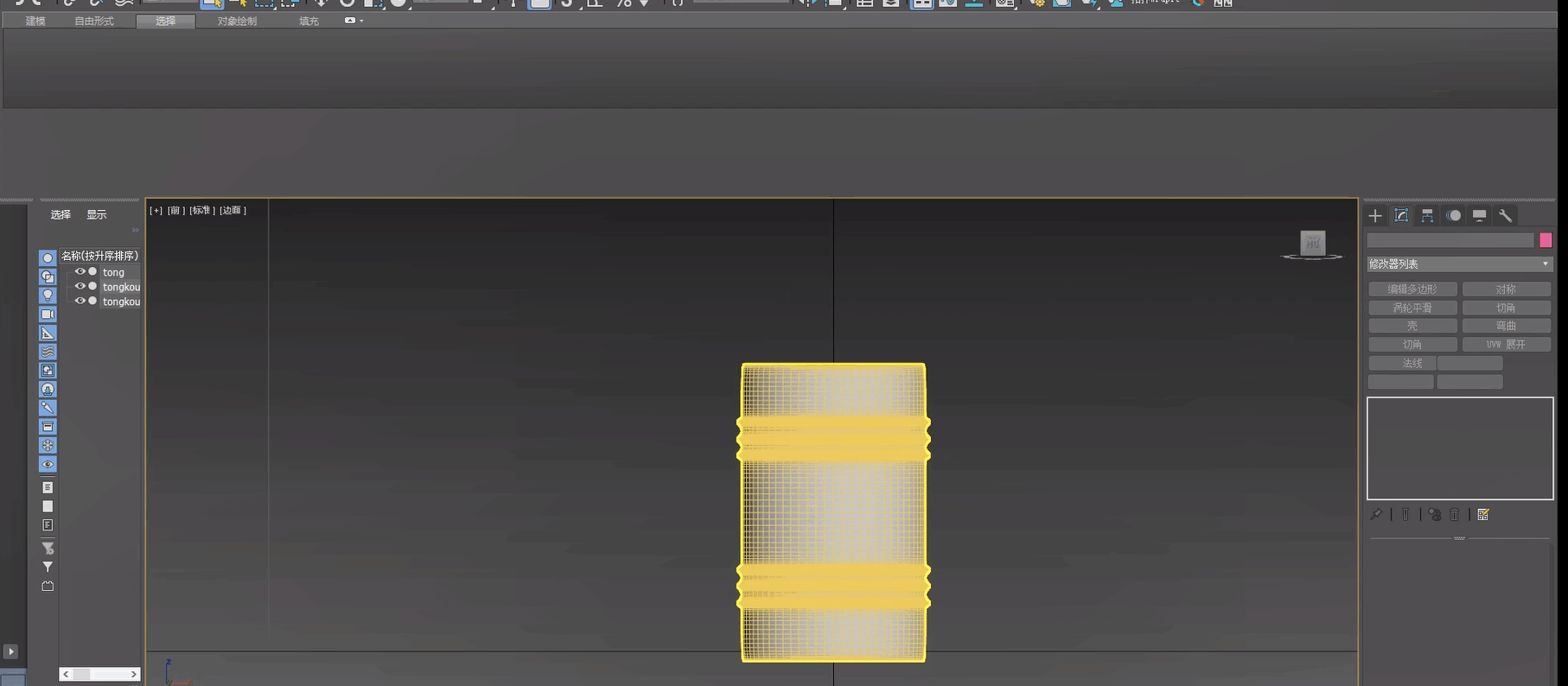Toggle Show End Result under the modifier stack

(1405, 514)
